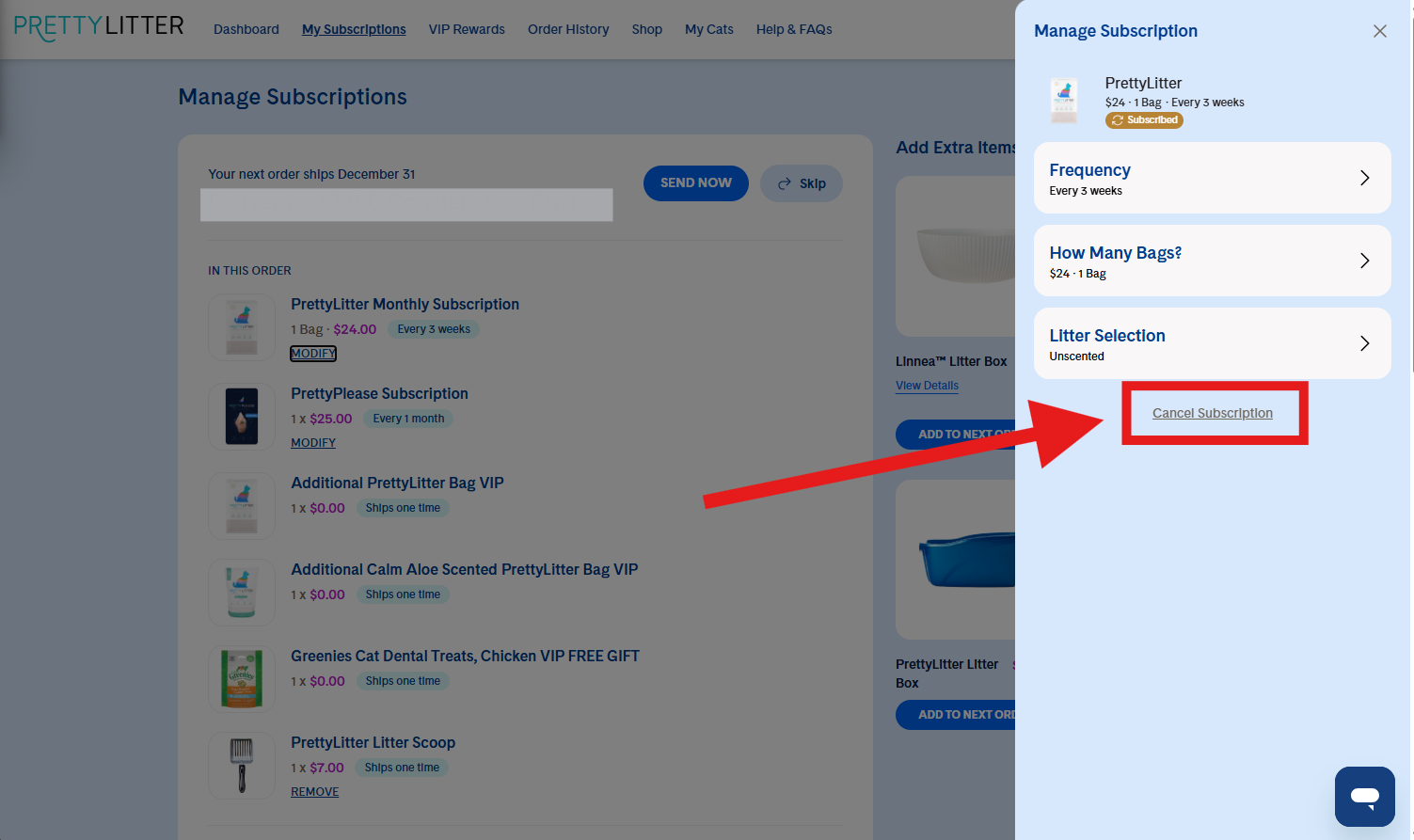Expand the Frequency option chevron
This screenshot has height=840, width=1414.
point(1364,178)
